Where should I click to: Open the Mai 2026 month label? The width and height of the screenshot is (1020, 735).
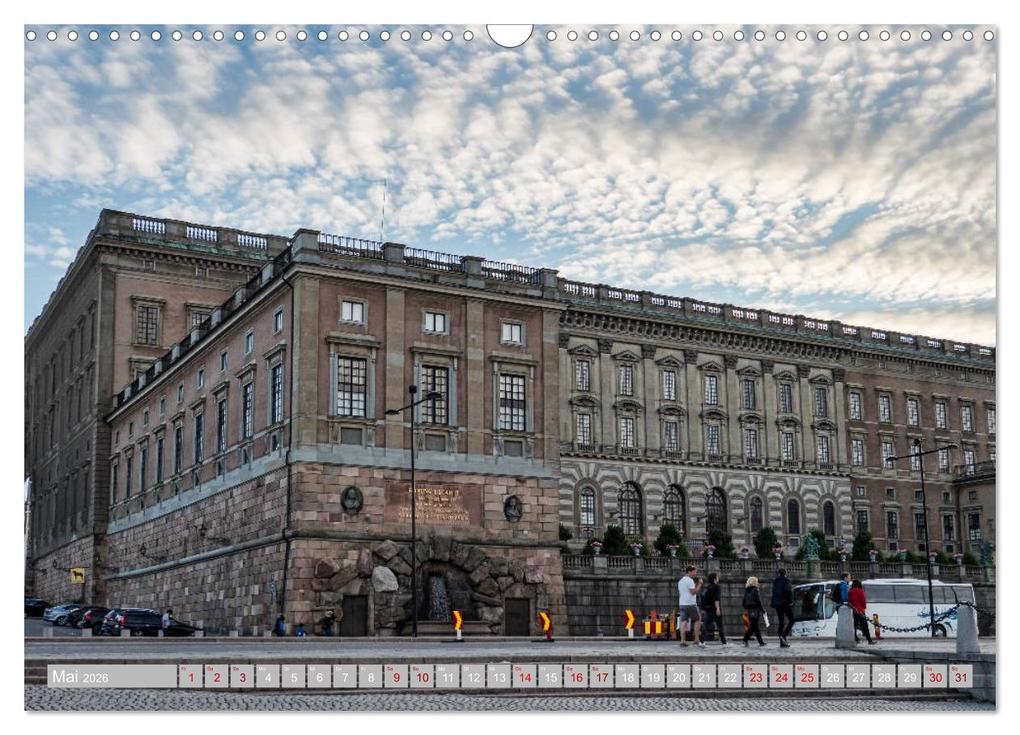coord(78,676)
